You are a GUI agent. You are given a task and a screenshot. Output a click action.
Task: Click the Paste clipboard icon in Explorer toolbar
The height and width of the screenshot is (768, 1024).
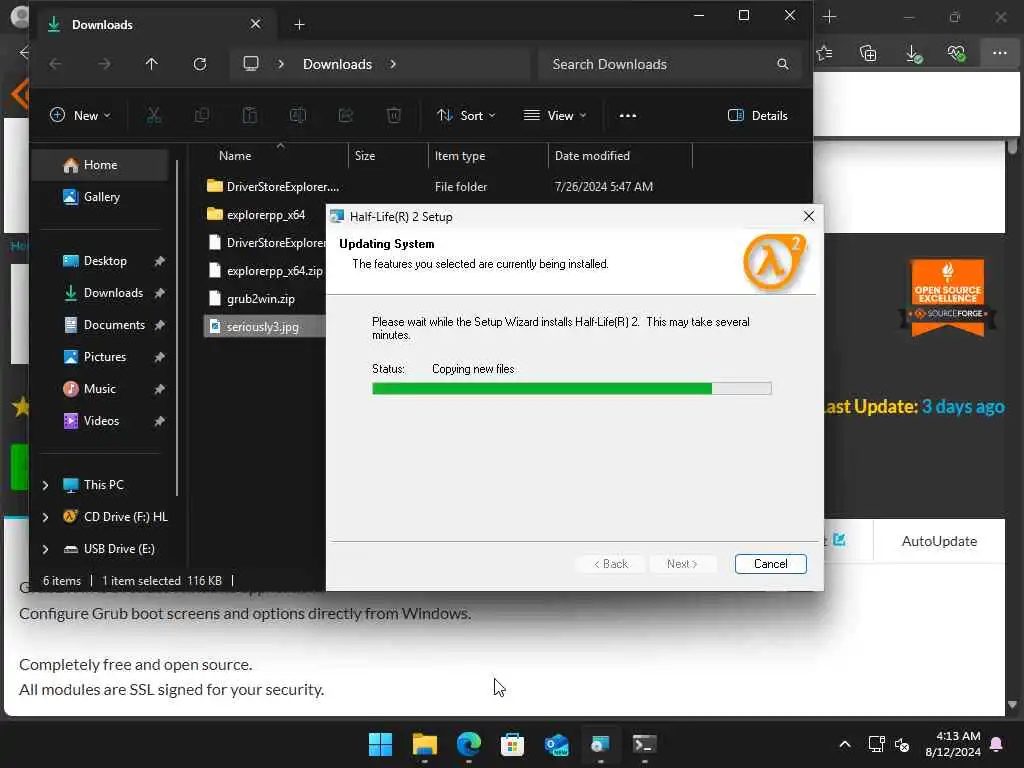pos(249,116)
